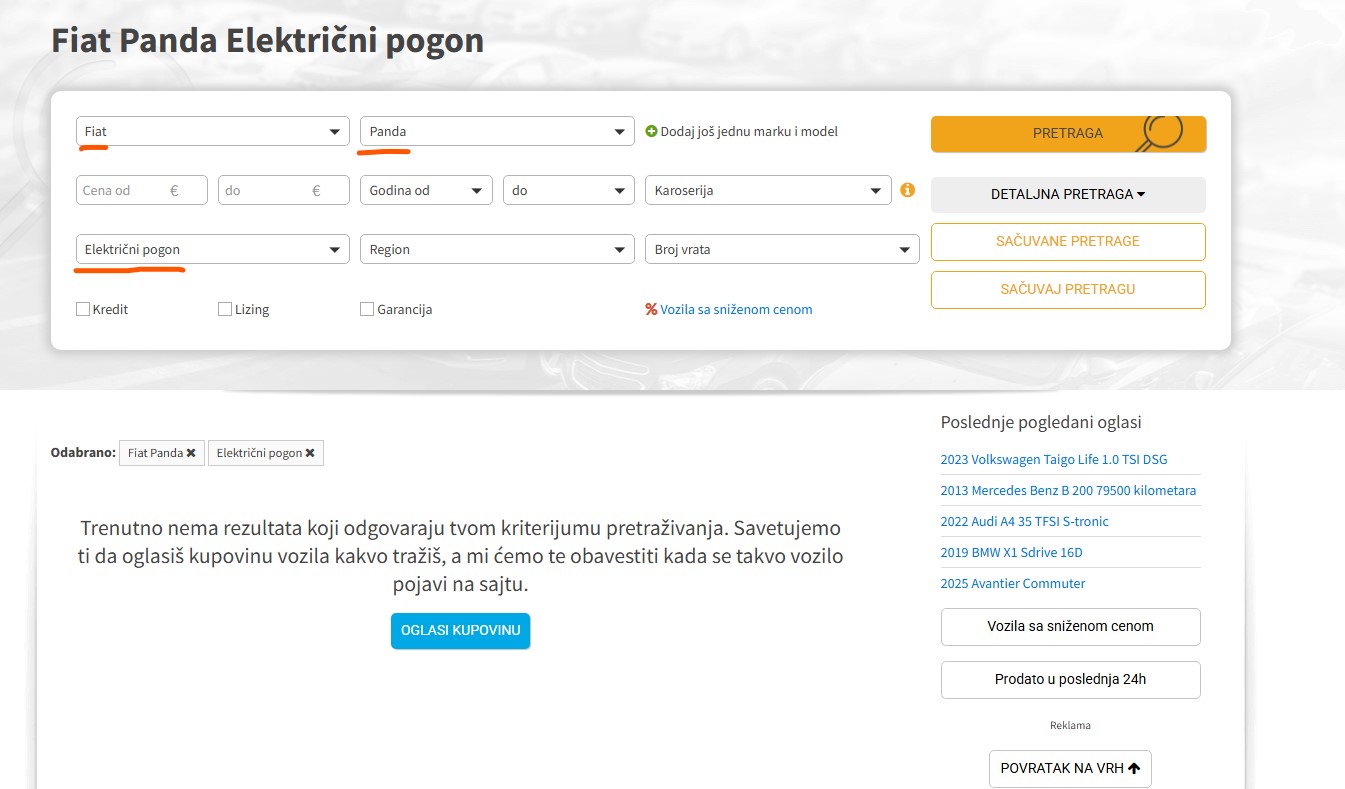Click the Fiat Panda Električni pogon heading

pos(267,41)
